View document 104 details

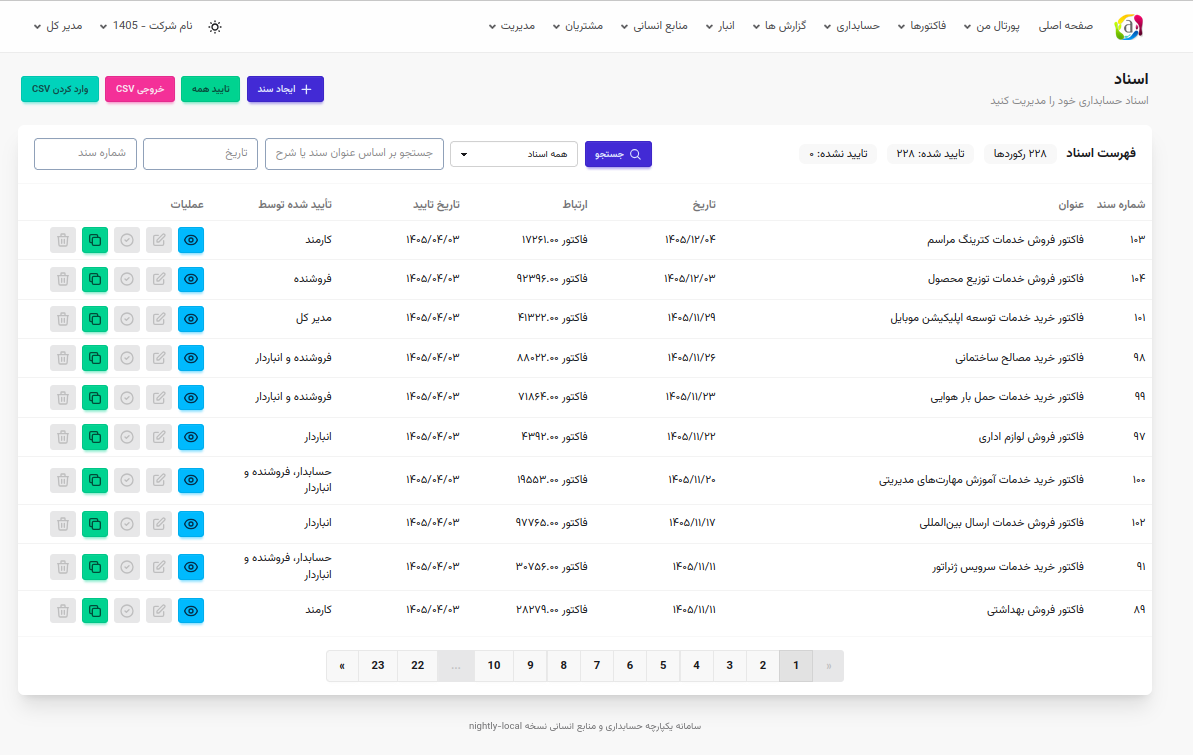pyautogui.click(x=191, y=279)
